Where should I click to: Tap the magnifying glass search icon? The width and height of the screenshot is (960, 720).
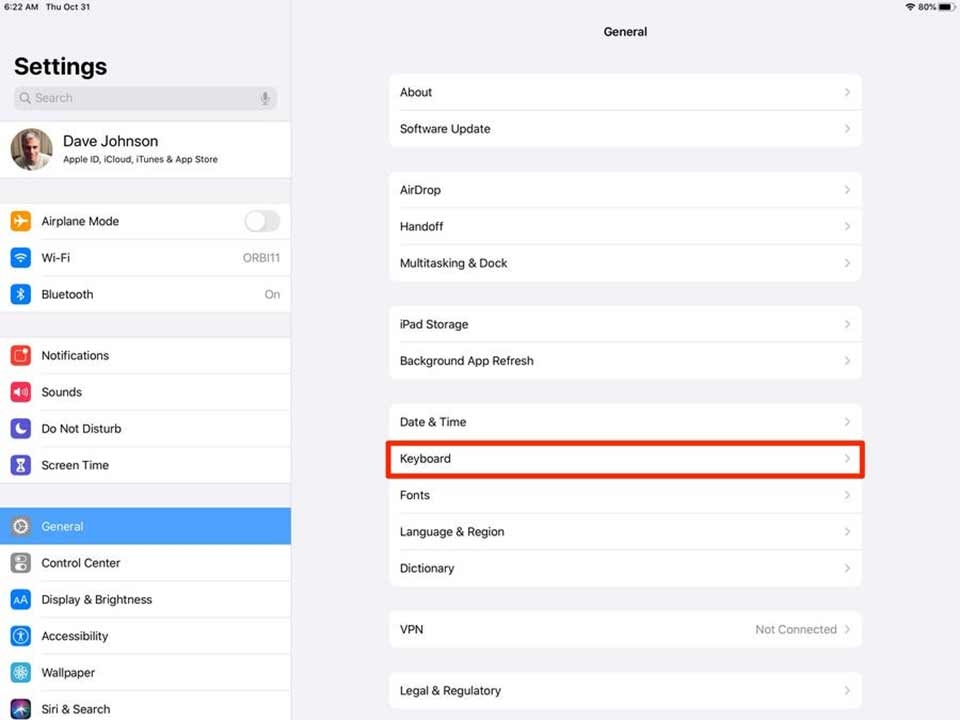click(25, 98)
